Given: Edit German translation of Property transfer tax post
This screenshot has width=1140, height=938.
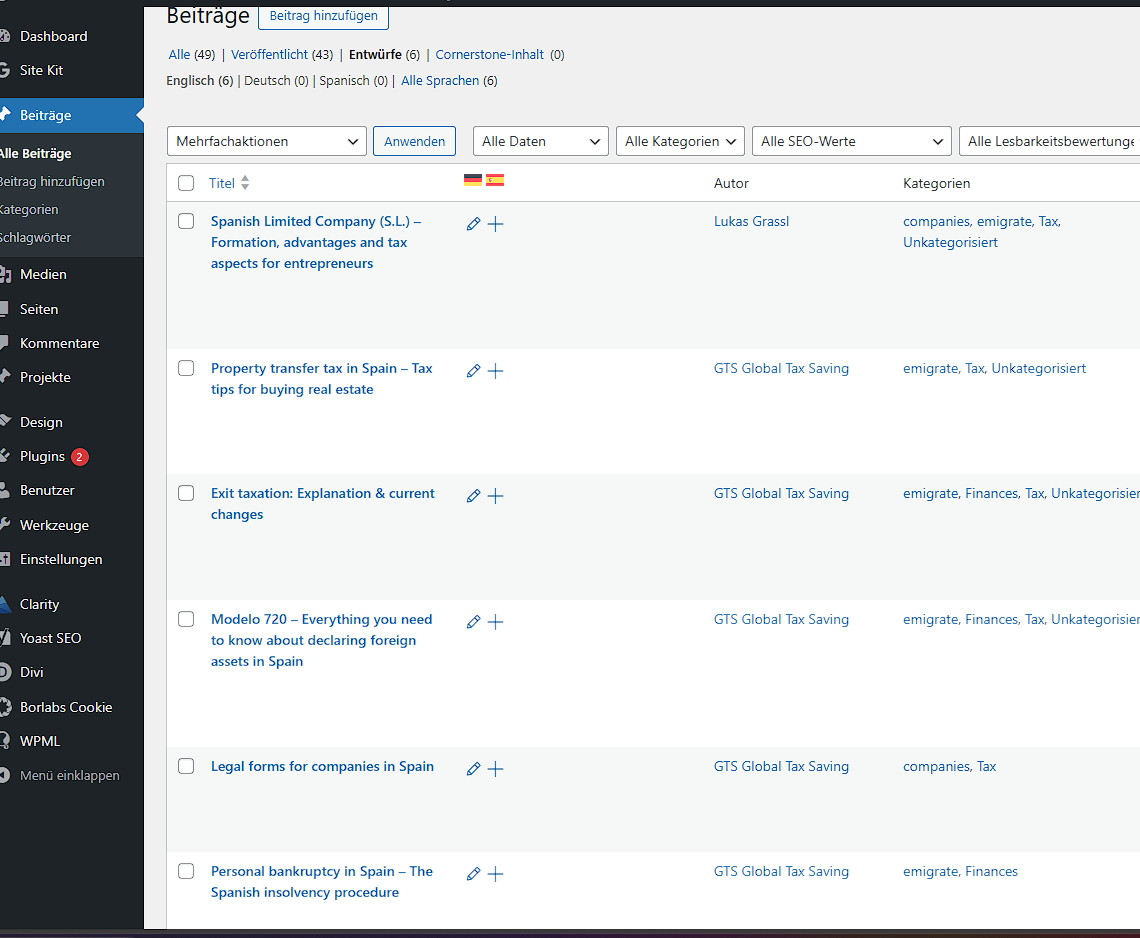Looking at the screenshot, I should pos(473,371).
